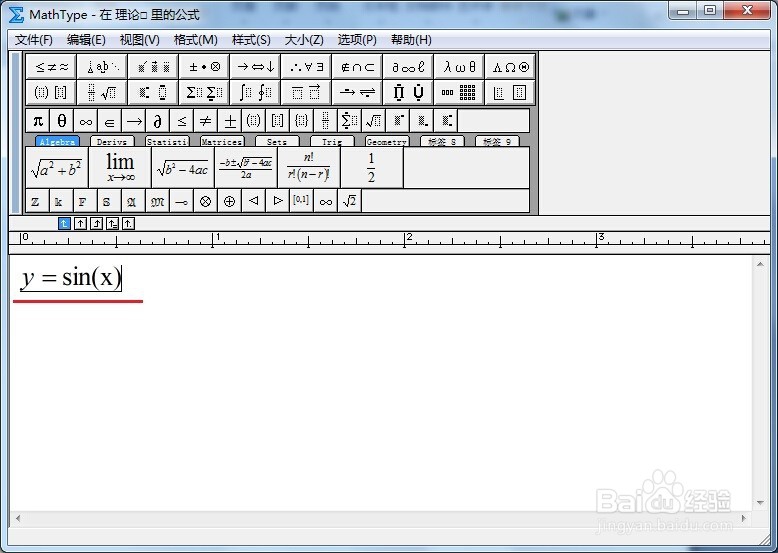Open the spaces and ellipses palette
Image resolution: width=778 pixels, height=553 pixels.
click(x=102, y=66)
